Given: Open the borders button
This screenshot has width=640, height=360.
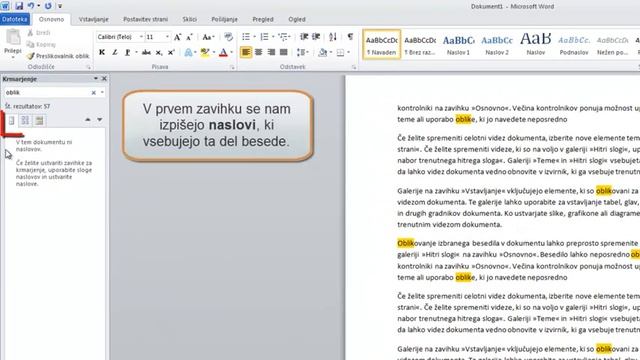Looking at the screenshot, I should (x=340, y=52).
